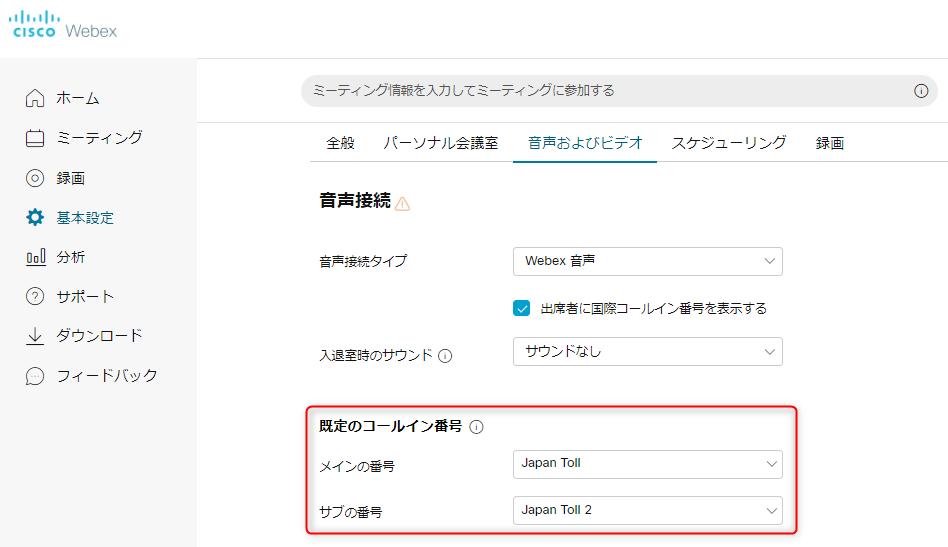Expand the 音声接続タイプ dropdown
Screen dimensions: 948x547
click(647, 261)
